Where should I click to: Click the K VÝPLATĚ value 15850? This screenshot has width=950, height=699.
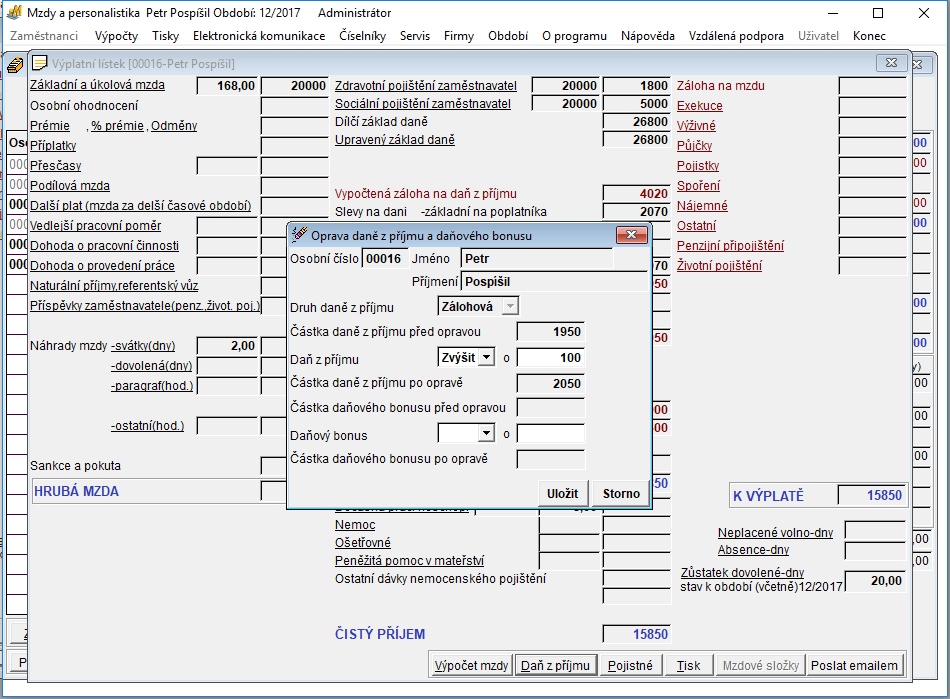872,495
